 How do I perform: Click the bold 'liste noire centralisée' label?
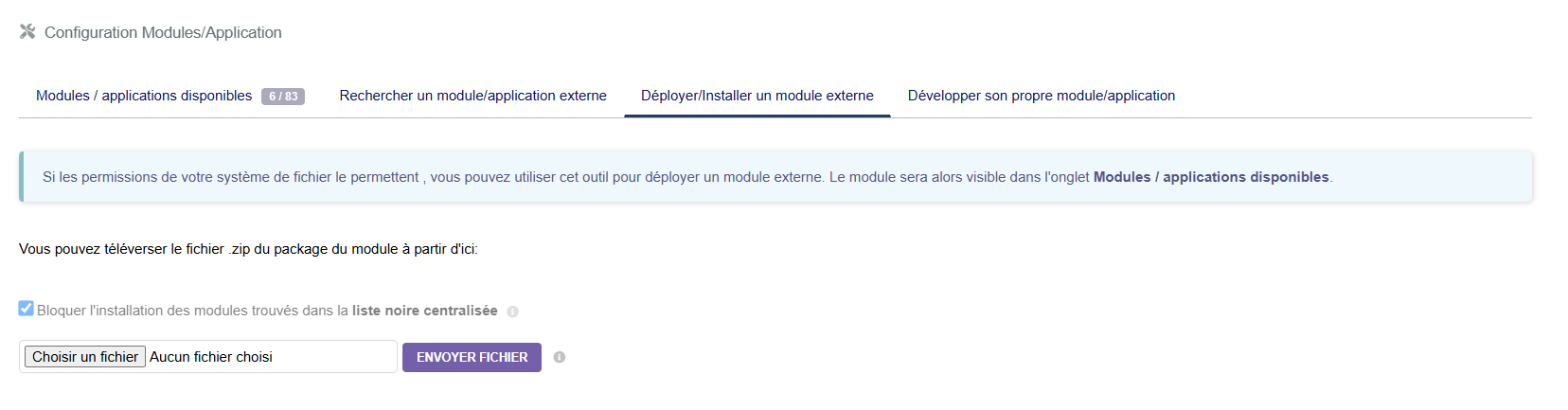425,311
